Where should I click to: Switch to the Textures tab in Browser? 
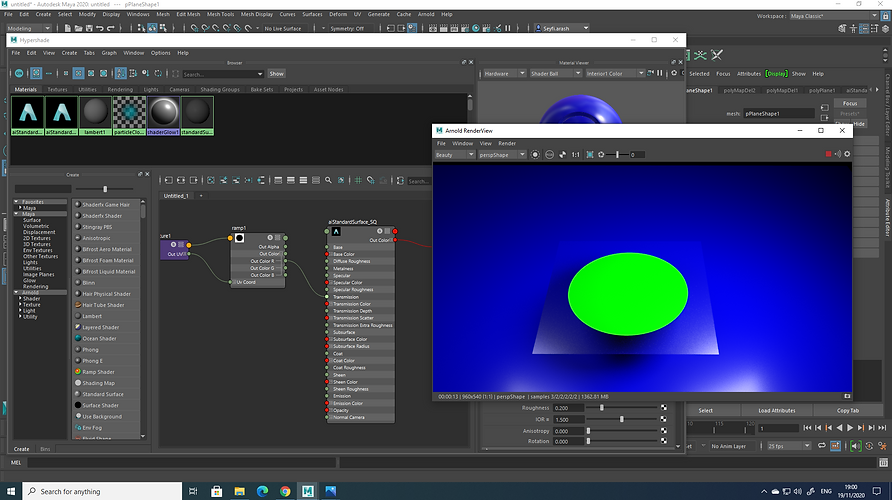click(57, 89)
